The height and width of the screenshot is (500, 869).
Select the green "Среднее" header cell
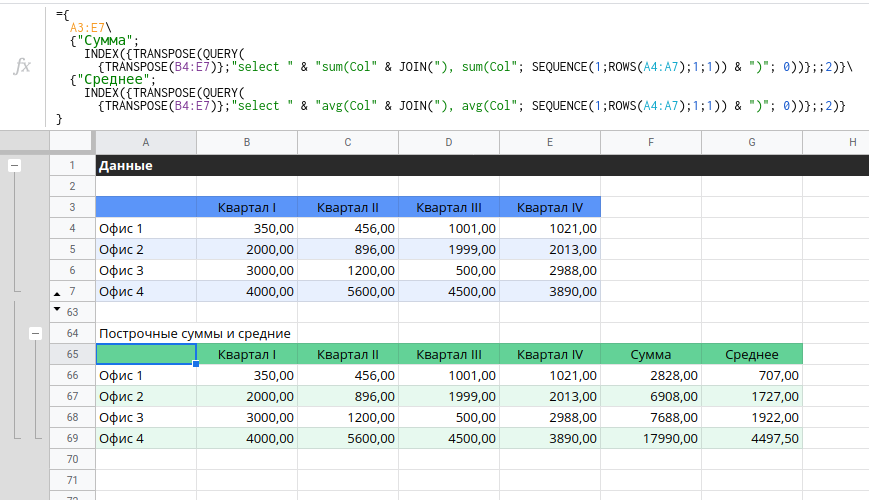click(752, 354)
